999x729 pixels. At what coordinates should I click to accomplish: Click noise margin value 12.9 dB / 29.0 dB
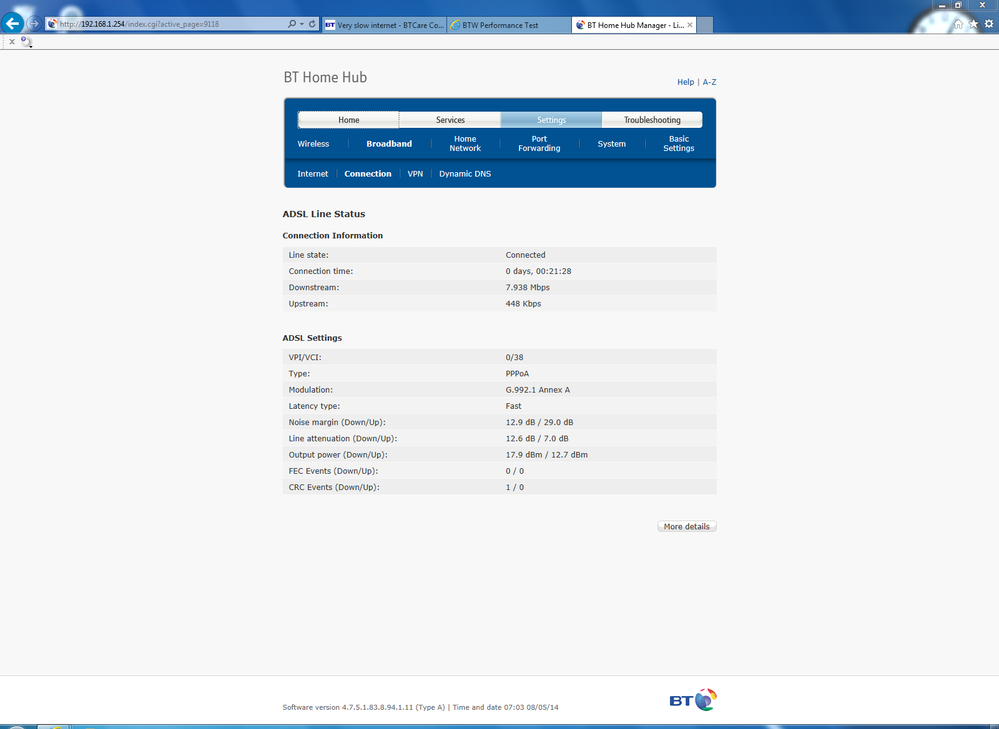click(x=539, y=422)
